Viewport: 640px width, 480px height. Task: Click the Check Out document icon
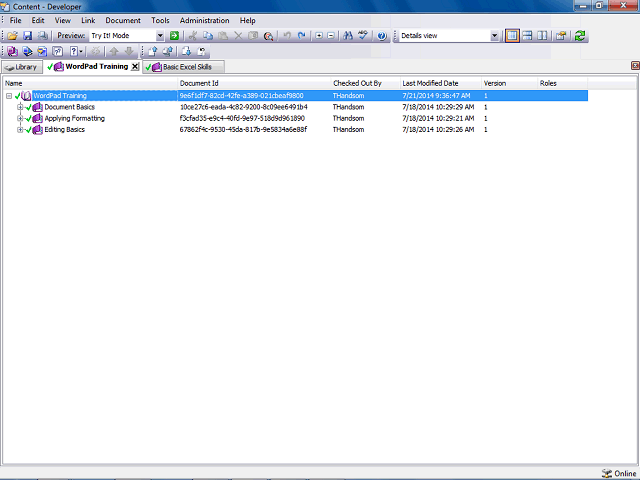tap(187, 51)
